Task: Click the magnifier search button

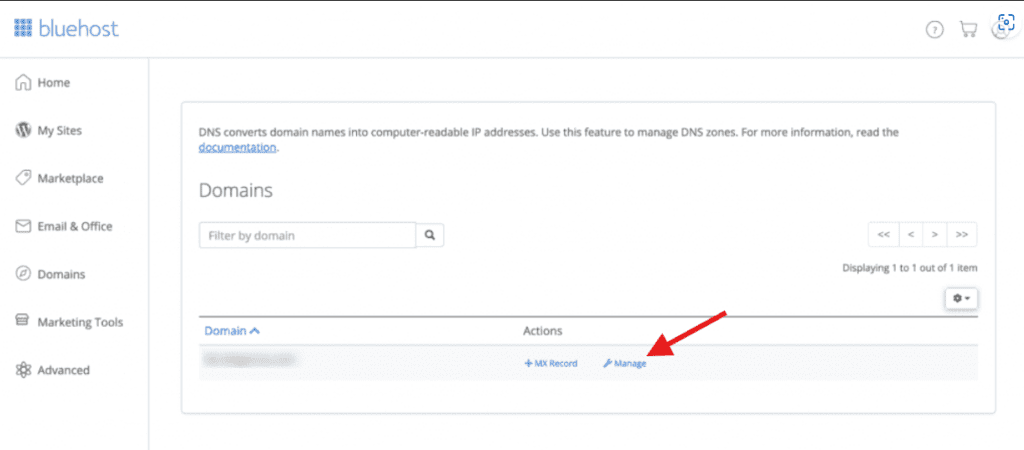Action: coord(430,235)
